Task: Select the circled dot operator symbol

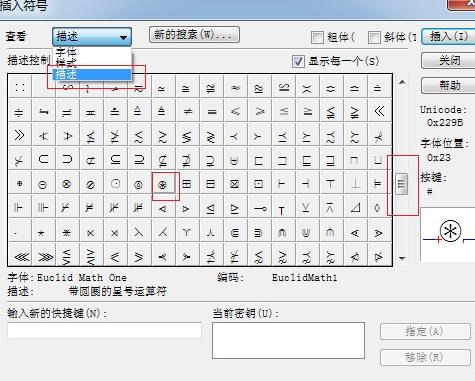Action: pos(115,183)
